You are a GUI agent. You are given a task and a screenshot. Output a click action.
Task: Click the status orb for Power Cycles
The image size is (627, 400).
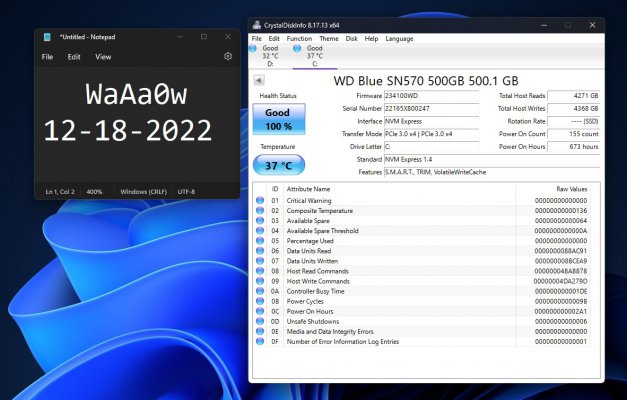(260, 301)
